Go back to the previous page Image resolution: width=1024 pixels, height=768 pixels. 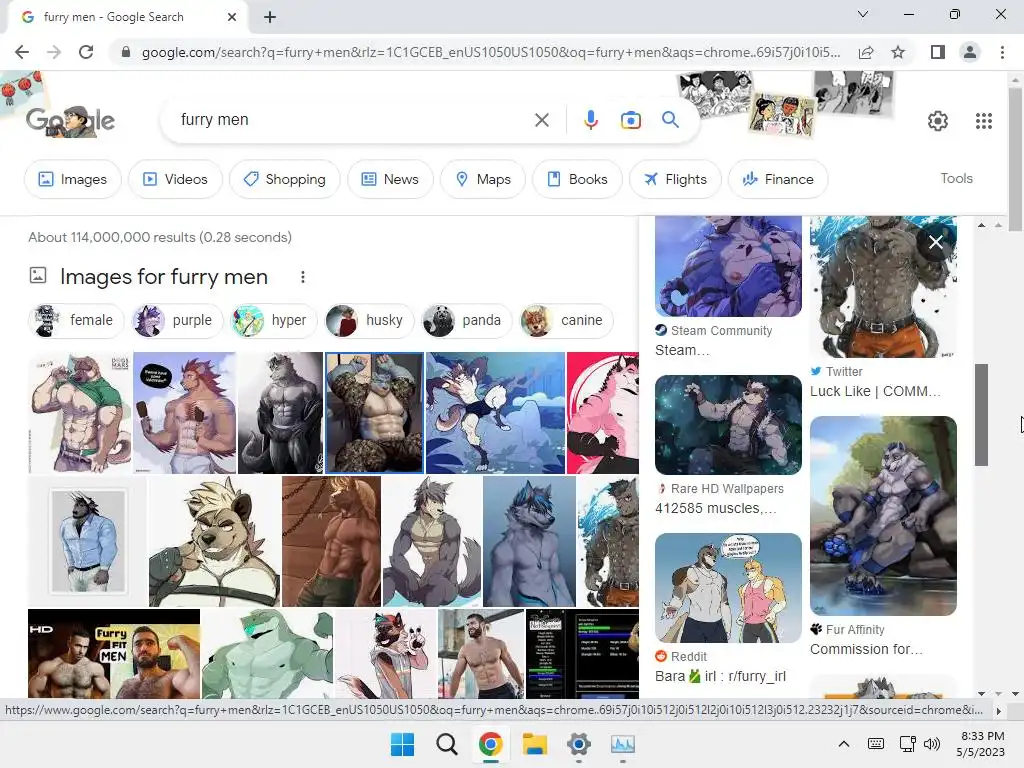[x=22, y=52]
